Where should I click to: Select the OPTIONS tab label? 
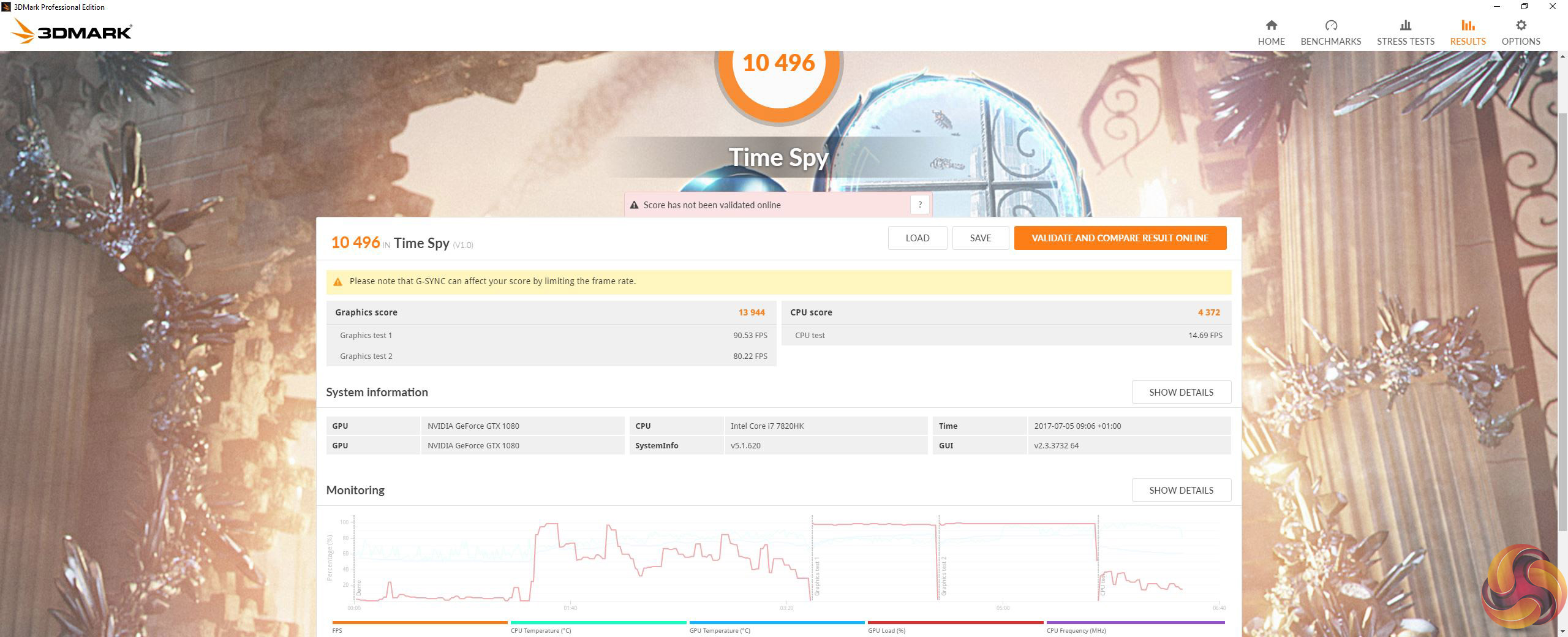pos(1520,42)
